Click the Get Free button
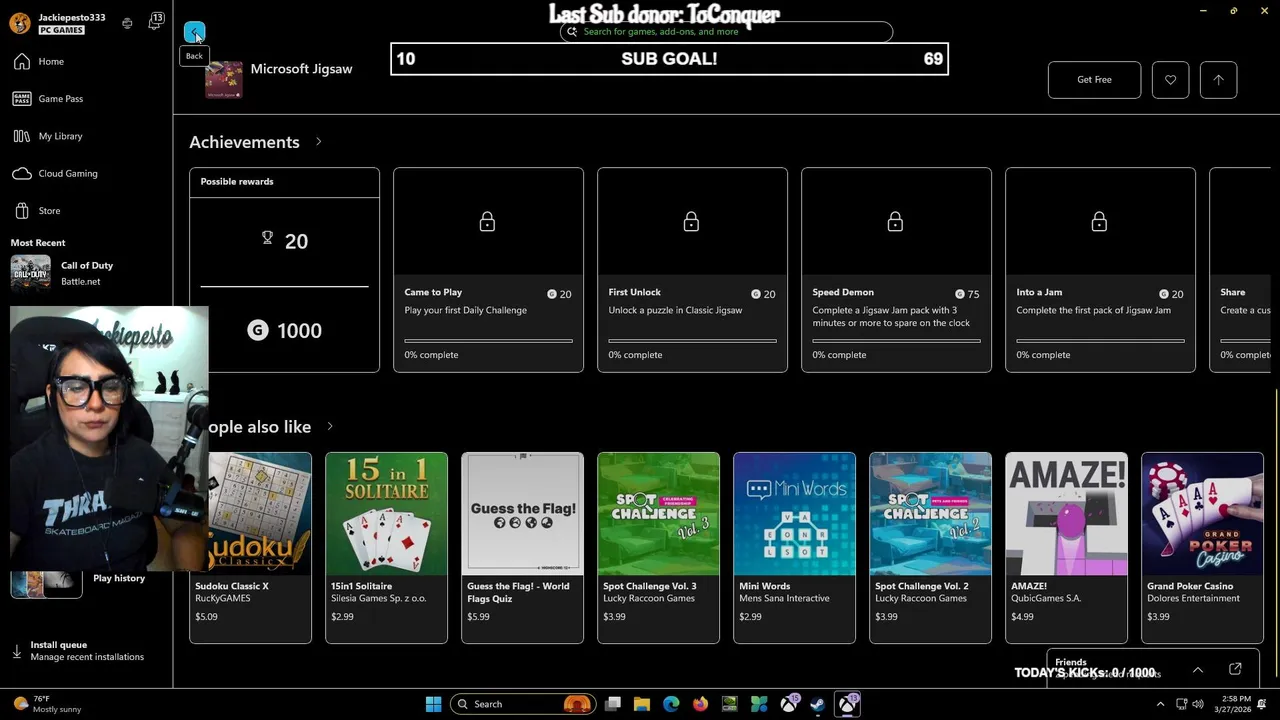Screen dimensions: 1280x720 (1094, 80)
